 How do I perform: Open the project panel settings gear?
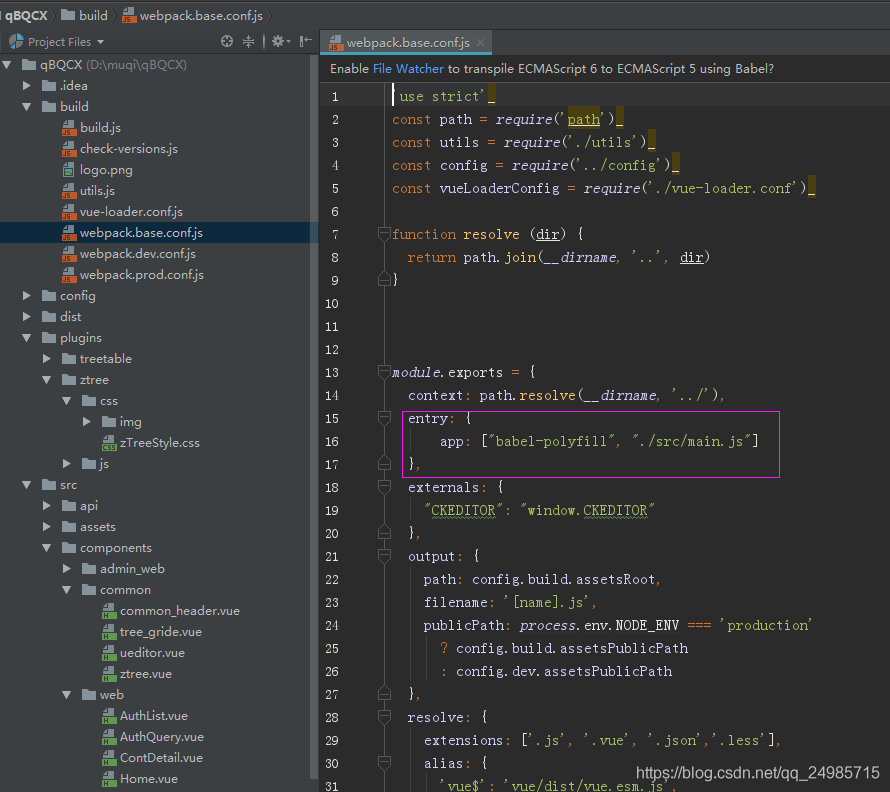(278, 42)
